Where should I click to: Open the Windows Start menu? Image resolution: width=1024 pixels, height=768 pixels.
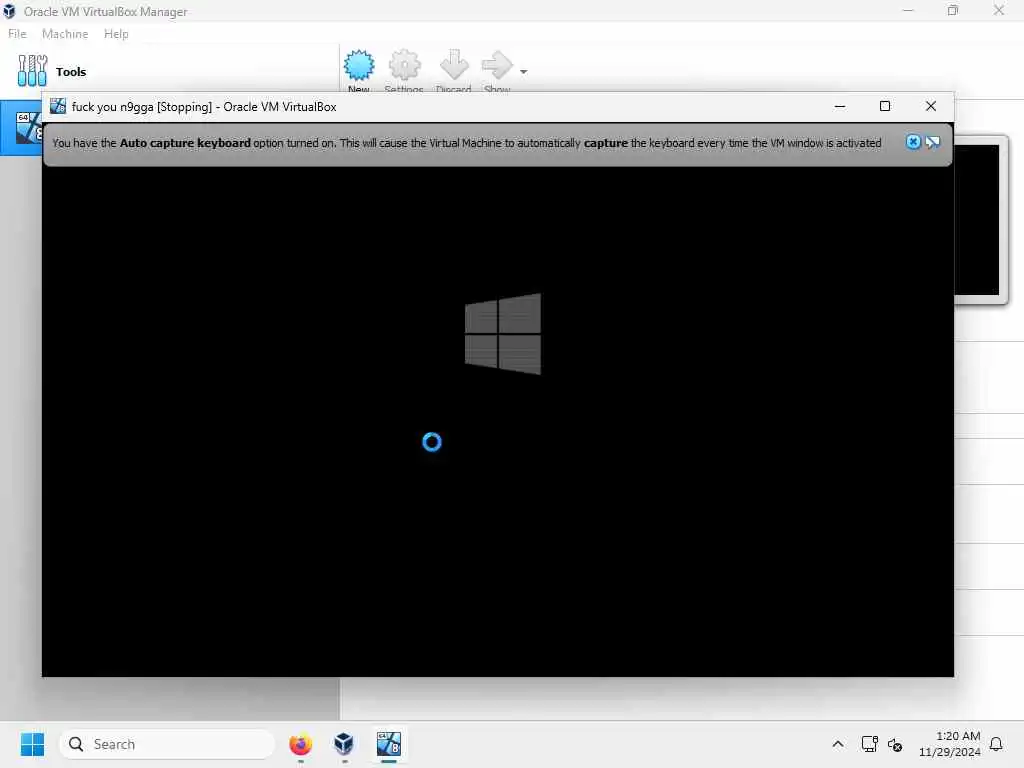click(x=32, y=744)
